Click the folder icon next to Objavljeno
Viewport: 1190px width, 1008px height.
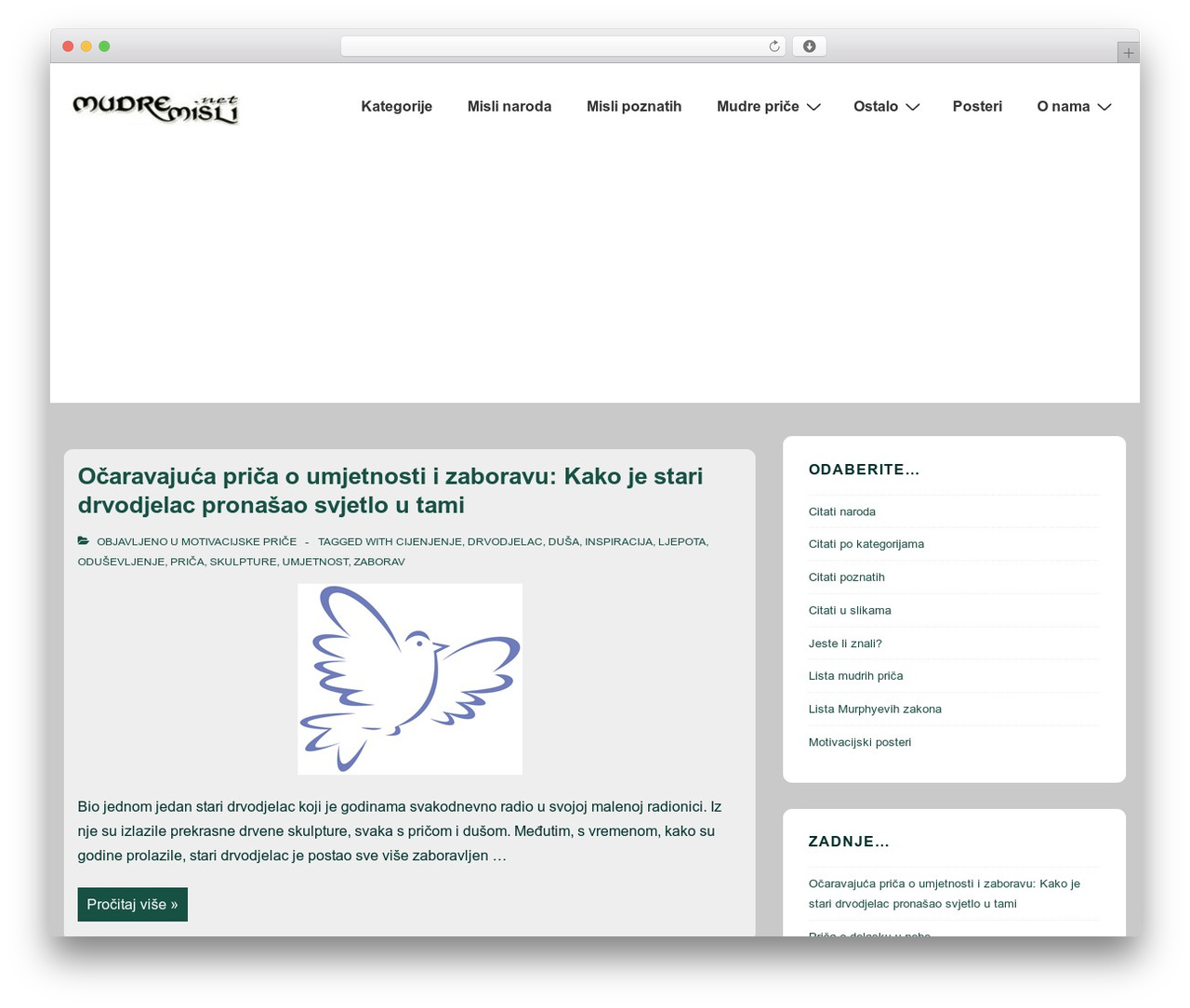tap(84, 541)
